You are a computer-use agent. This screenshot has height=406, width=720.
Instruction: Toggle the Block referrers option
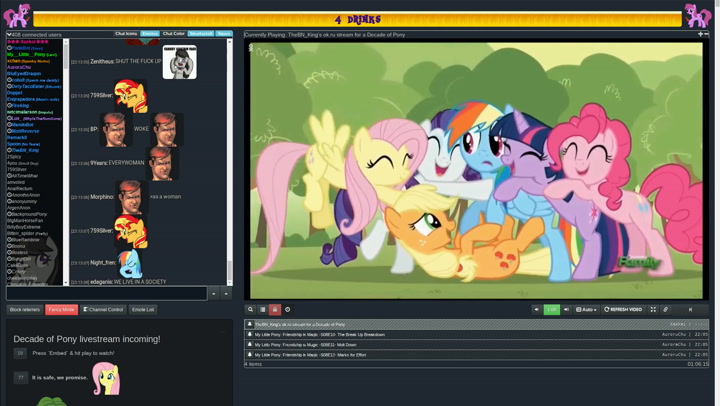(25, 310)
